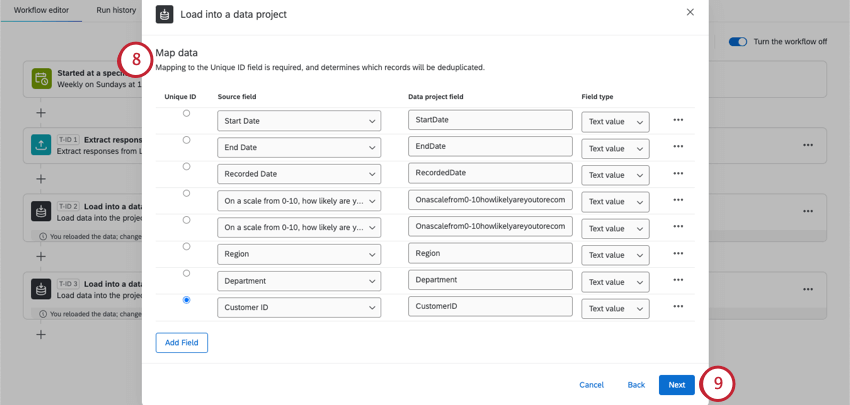Click the three-dot menu for Department row
850x405 pixels.
(678, 280)
